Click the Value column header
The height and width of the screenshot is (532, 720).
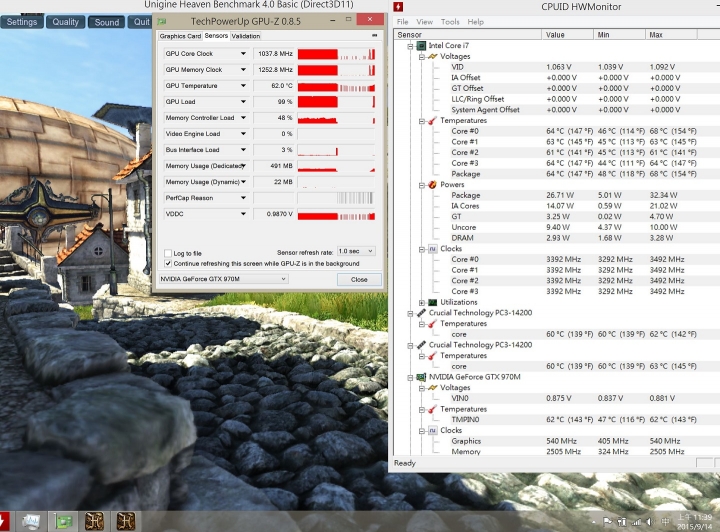click(568, 34)
